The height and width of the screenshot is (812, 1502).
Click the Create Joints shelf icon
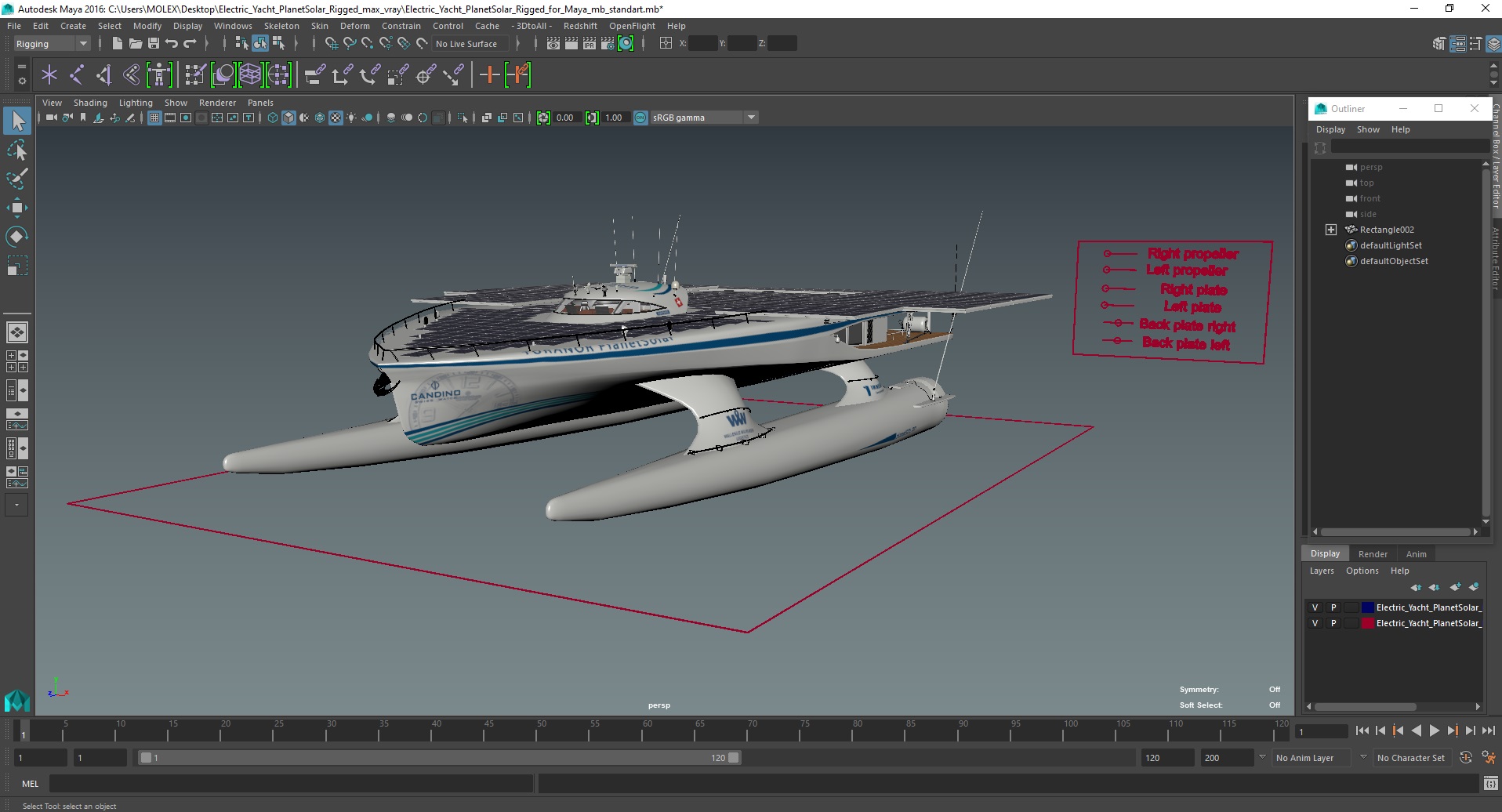[77, 75]
